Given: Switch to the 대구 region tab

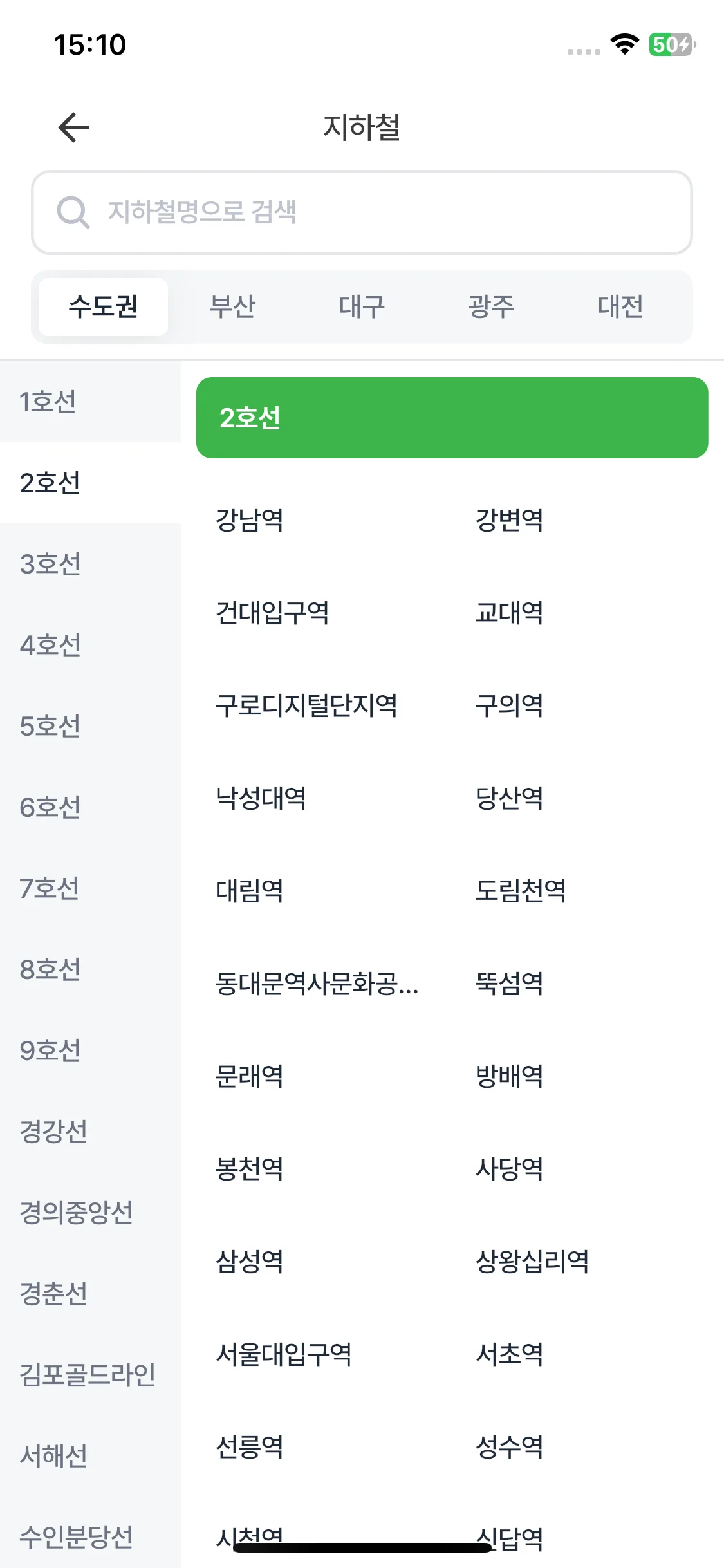Looking at the screenshot, I should coord(362,306).
